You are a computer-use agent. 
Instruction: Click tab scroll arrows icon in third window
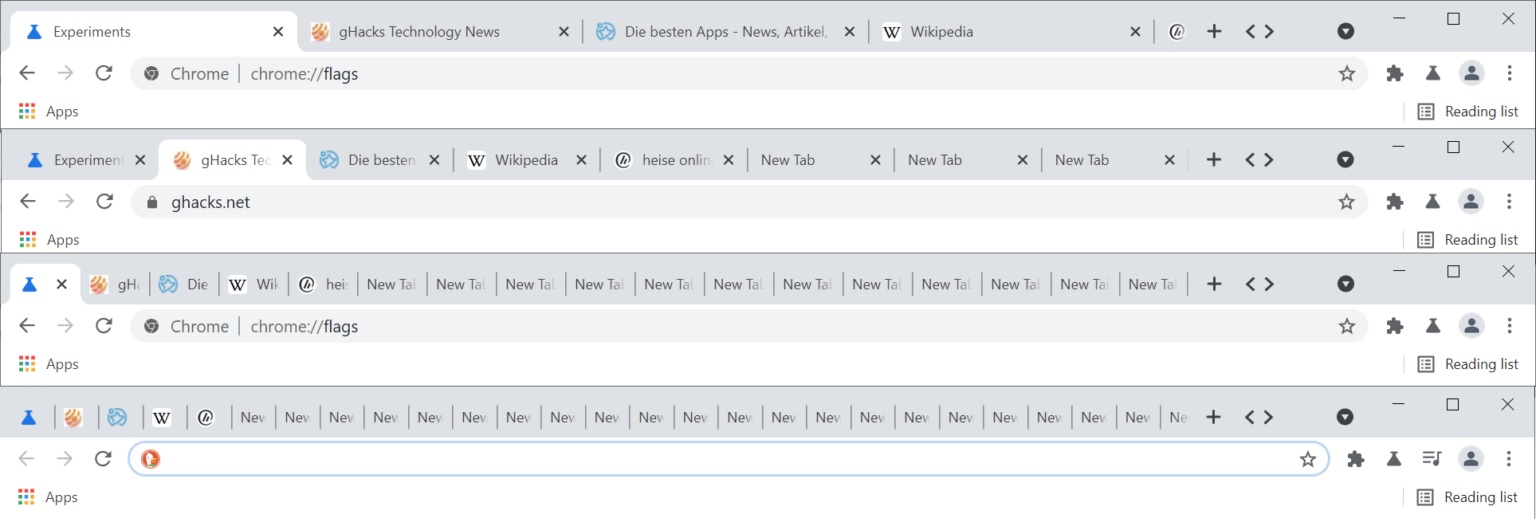point(1259,283)
